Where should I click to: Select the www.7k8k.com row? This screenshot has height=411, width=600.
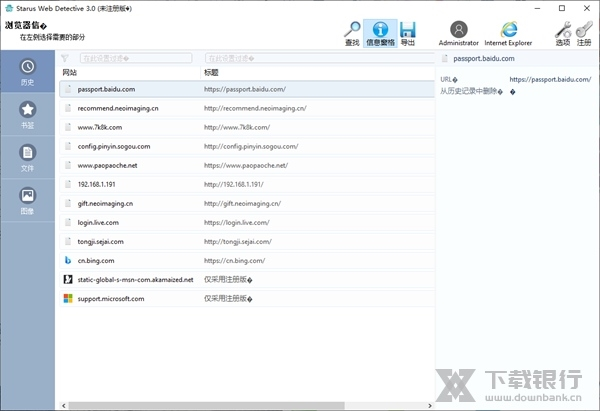coord(247,127)
